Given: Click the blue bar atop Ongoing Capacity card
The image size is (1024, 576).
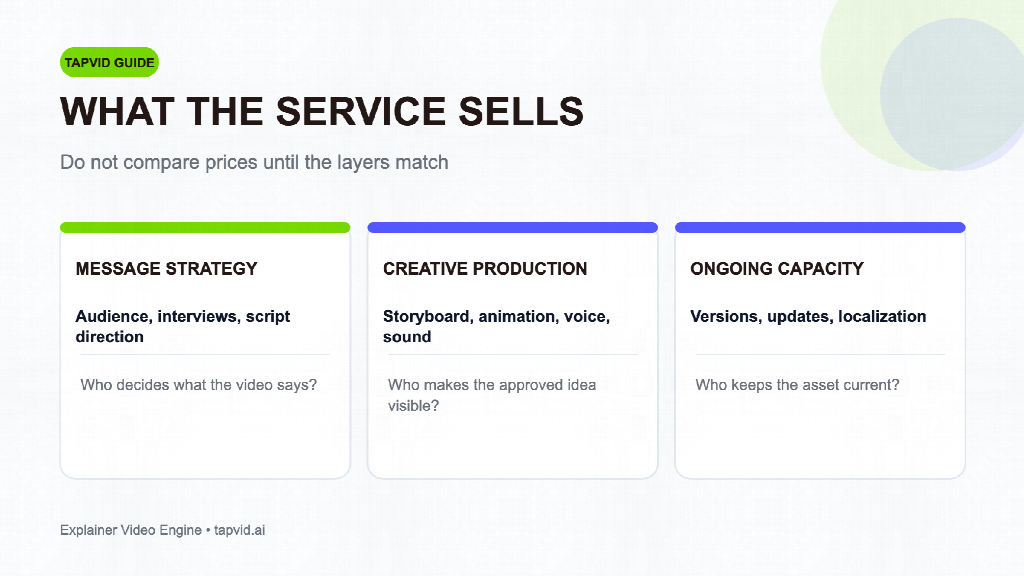Looking at the screenshot, I should coord(820,227).
